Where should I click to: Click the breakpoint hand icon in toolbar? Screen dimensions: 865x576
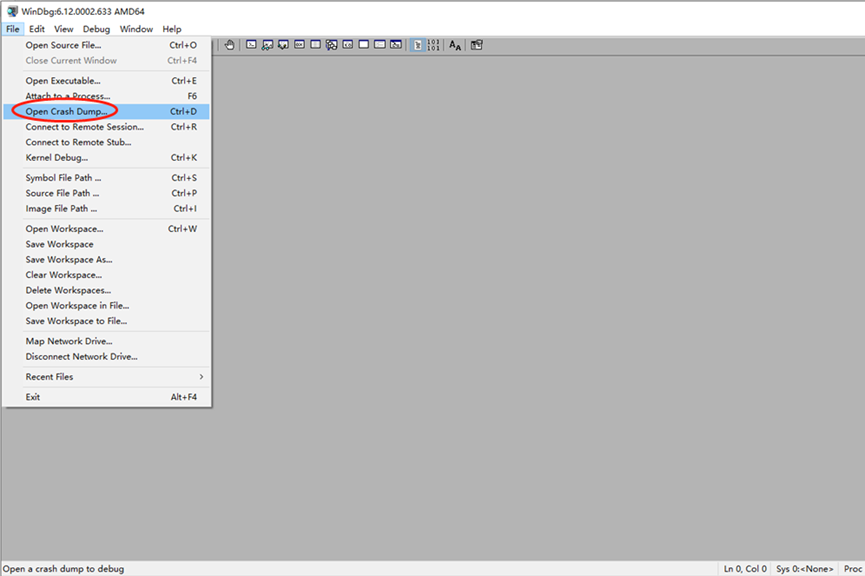click(x=229, y=45)
